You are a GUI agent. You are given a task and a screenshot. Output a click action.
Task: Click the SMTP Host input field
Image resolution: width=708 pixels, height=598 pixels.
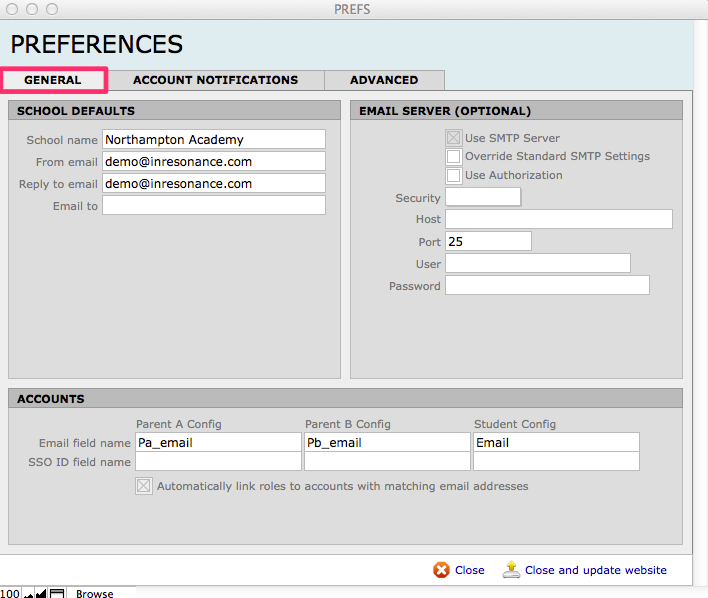(558, 219)
